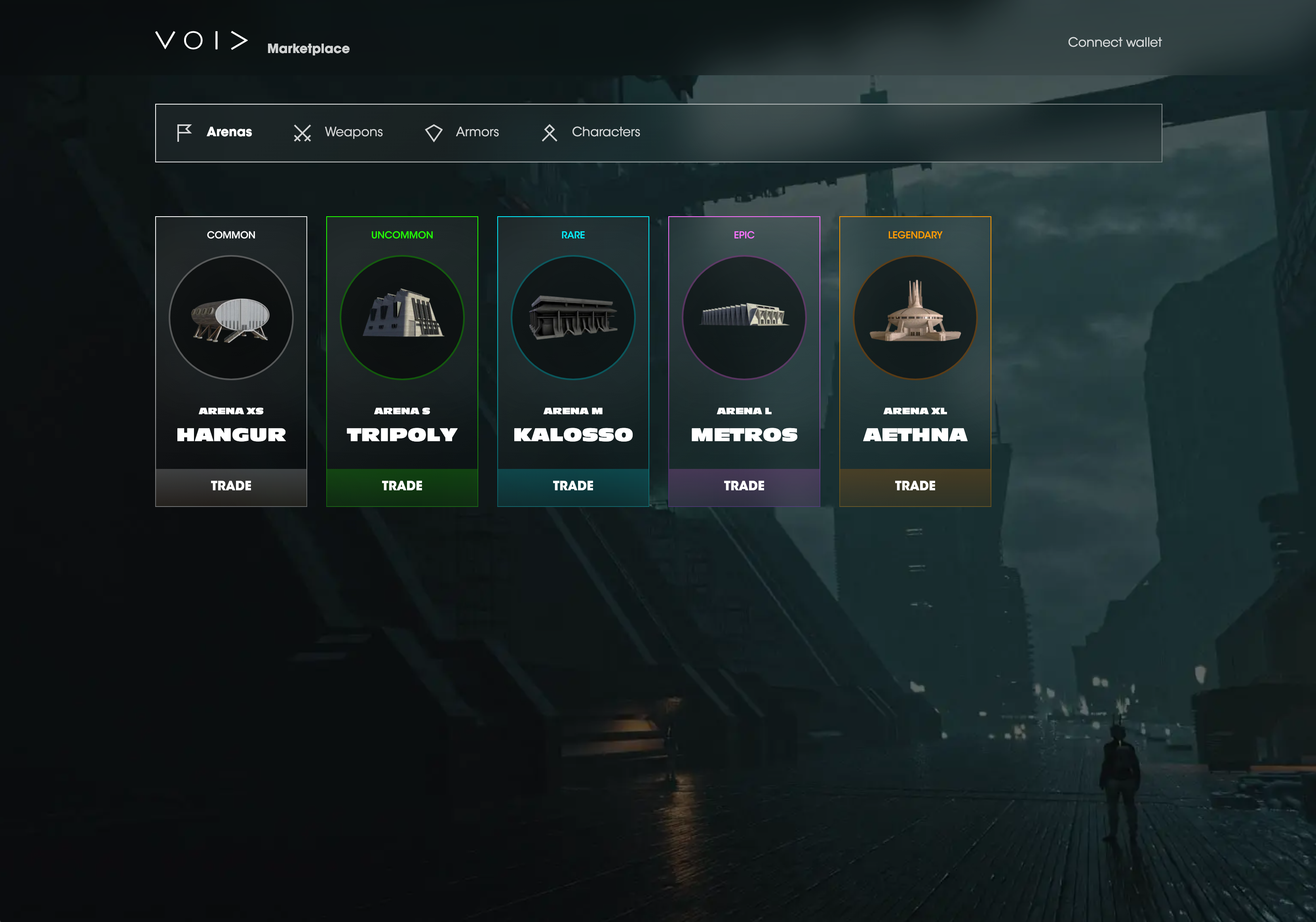The image size is (1316, 922).
Task: Click the crossed swords Weapons icon
Action: 302,133
